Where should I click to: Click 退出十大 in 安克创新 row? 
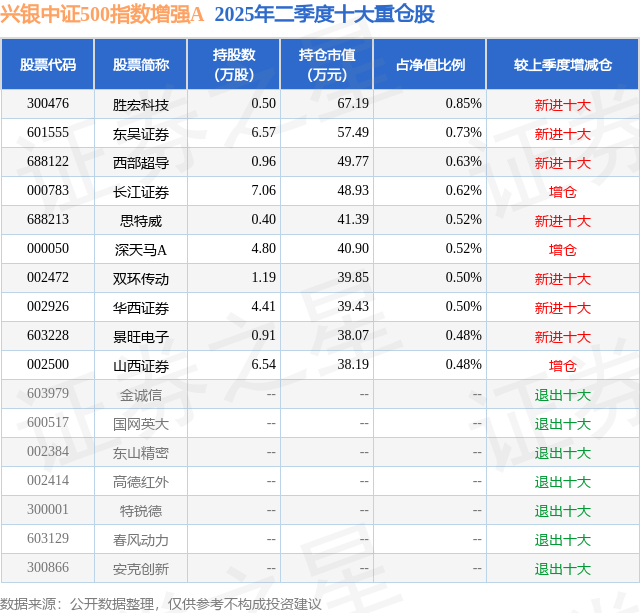562,569
